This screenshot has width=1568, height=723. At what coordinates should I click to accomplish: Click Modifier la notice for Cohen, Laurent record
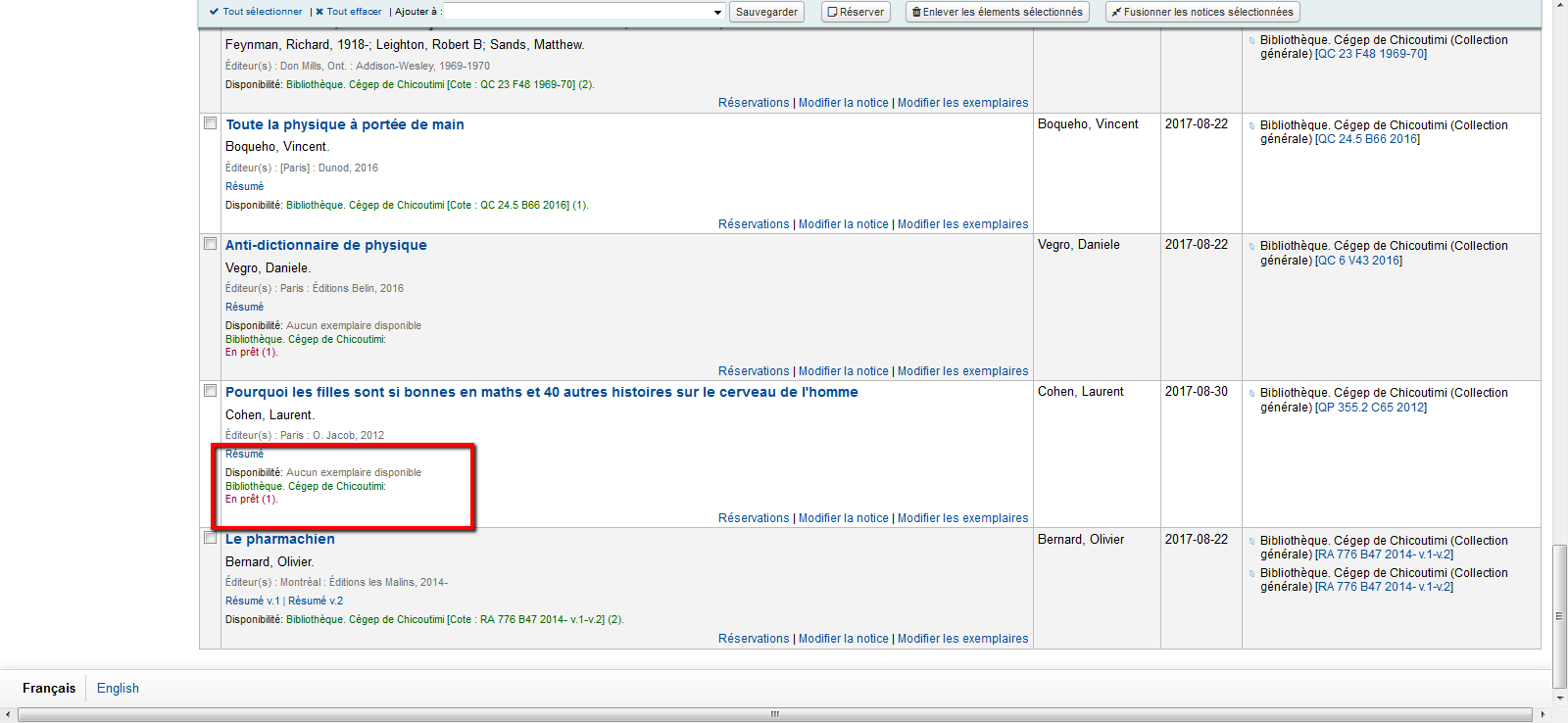tap(844, 518)
